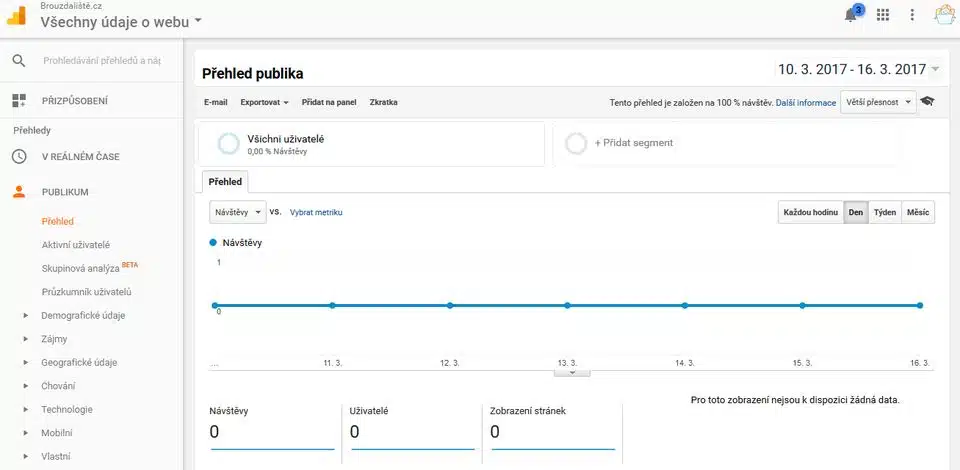Click the Google Analytics logo
Image resolution: width=960 pixels, height=470 pixels.
coord(16,15)
